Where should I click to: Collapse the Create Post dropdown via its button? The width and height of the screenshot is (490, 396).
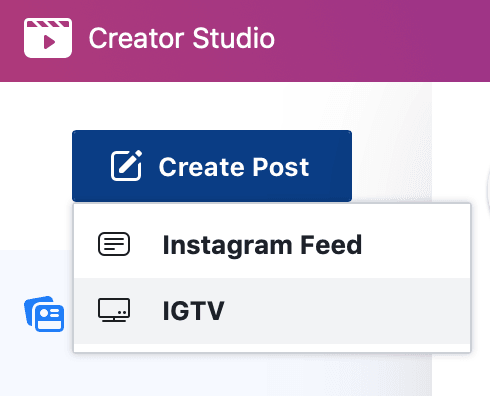click(212, 166)
